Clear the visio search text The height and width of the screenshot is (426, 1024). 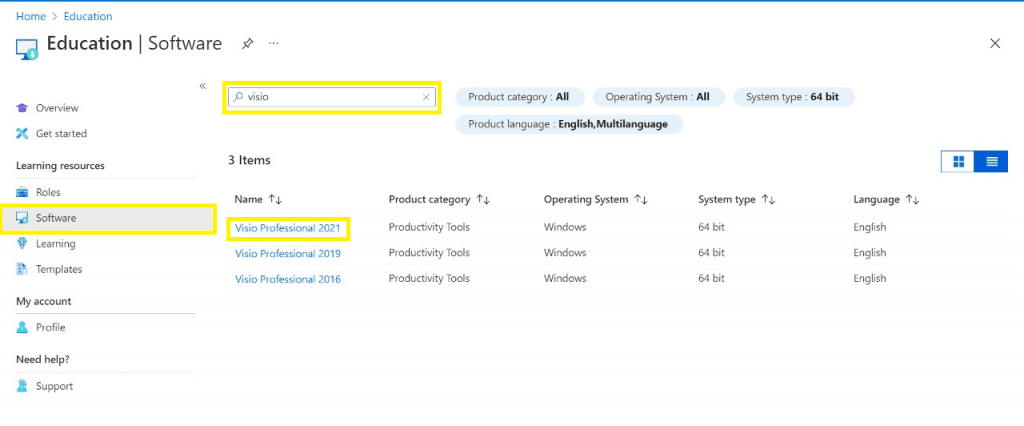pos(426,97)
